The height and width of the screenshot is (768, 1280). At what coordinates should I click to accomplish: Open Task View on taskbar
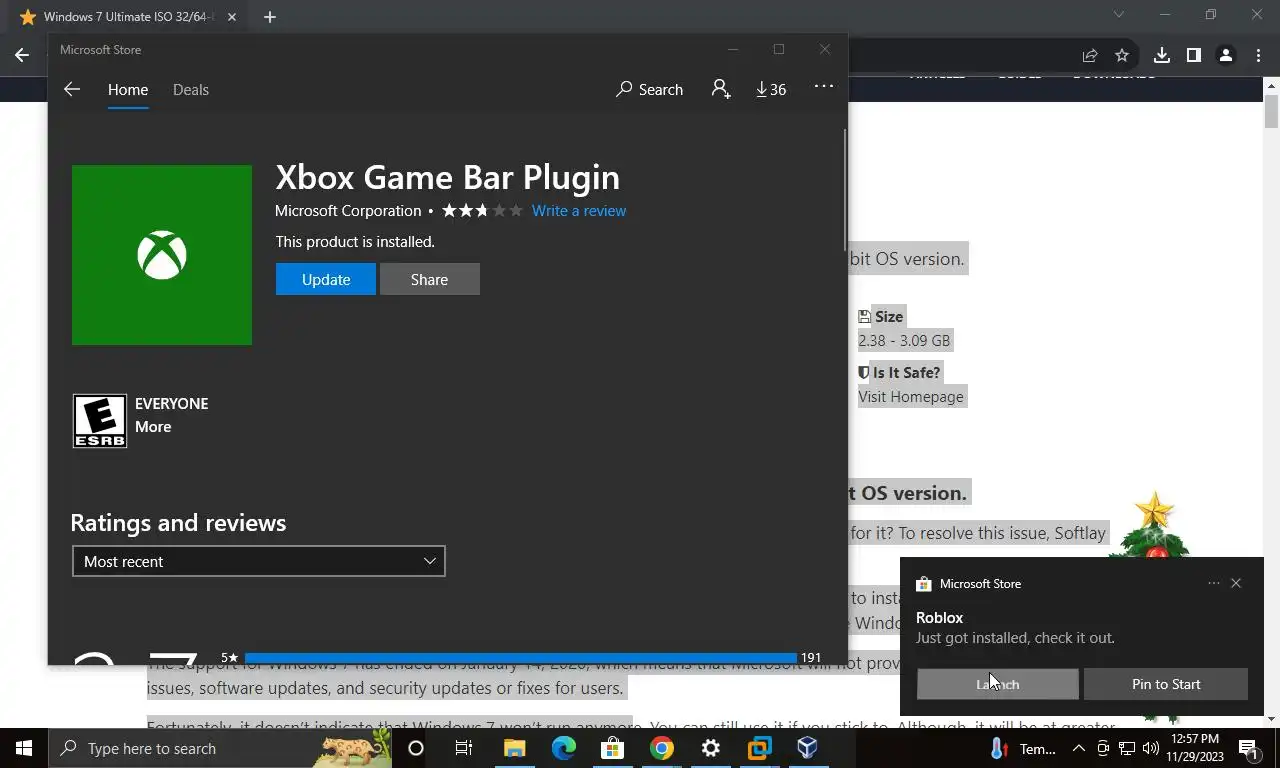[464, 748]
